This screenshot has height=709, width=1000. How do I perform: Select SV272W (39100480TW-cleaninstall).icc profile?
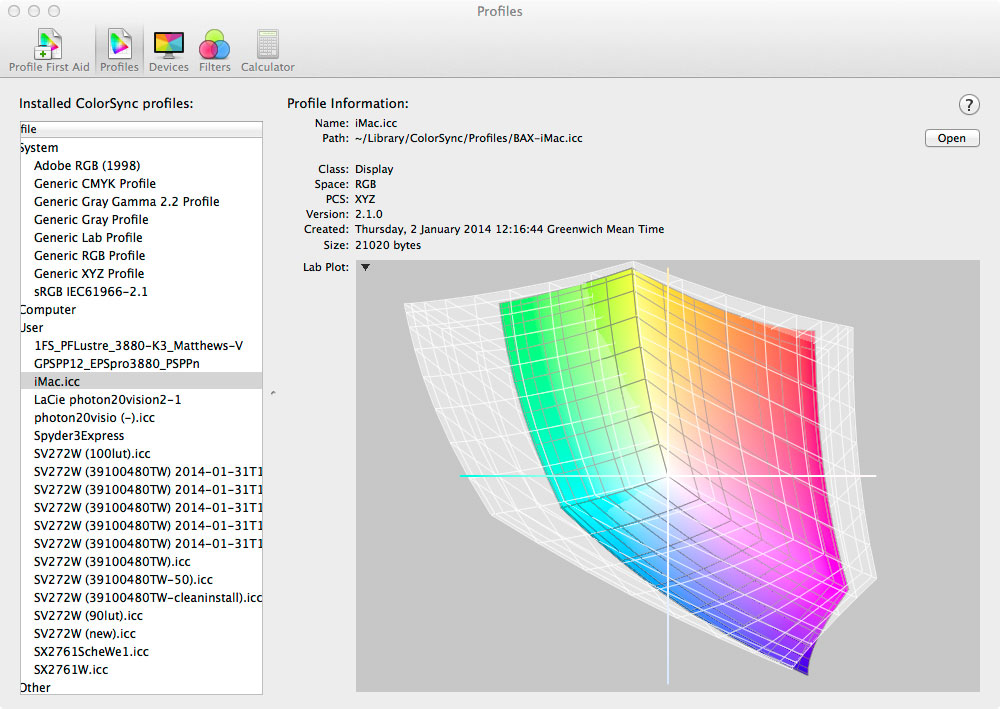click(x=141, y=597)
